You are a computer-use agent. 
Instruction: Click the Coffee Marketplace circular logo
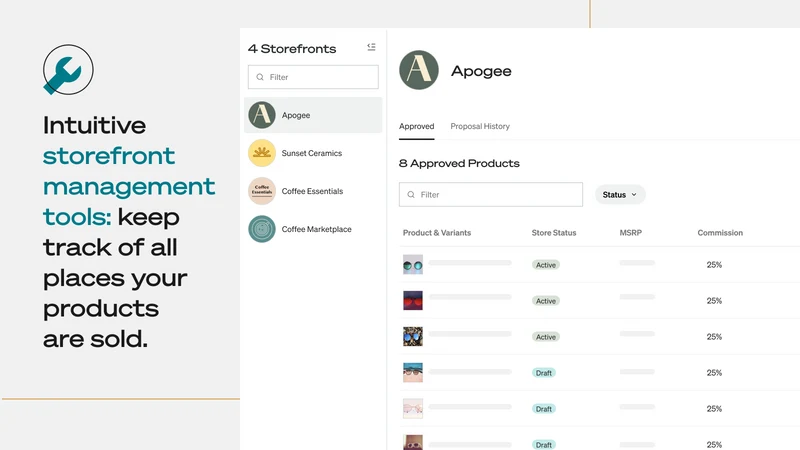pyautogui.click(x=262, y=229)
